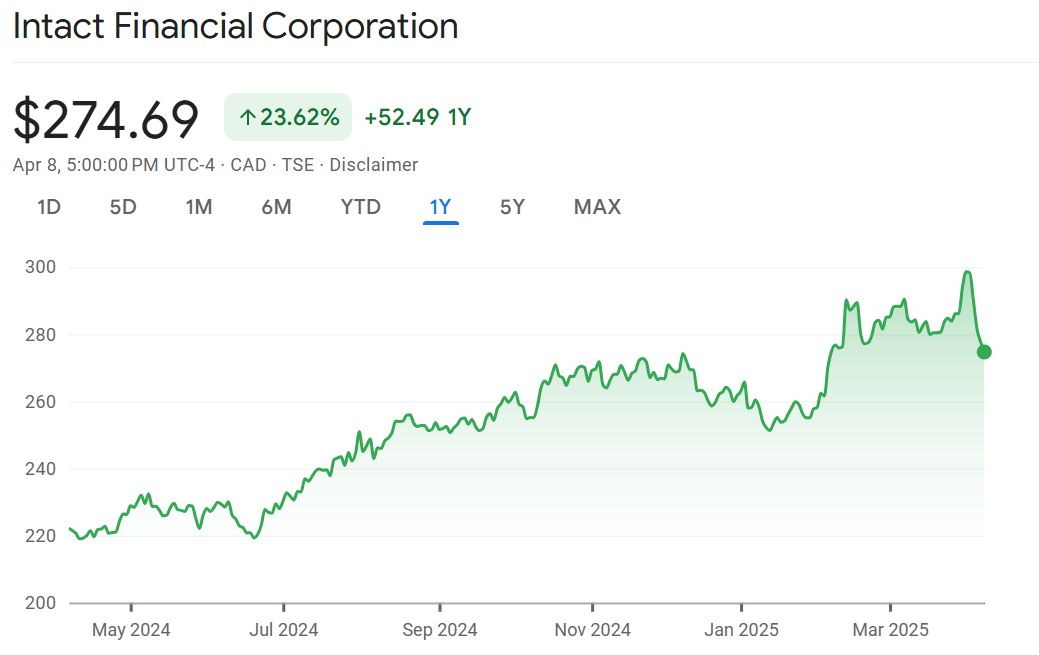Click the Intact Financial Corporation title
Screen dimensions: 1039x655
coord(235,27)
